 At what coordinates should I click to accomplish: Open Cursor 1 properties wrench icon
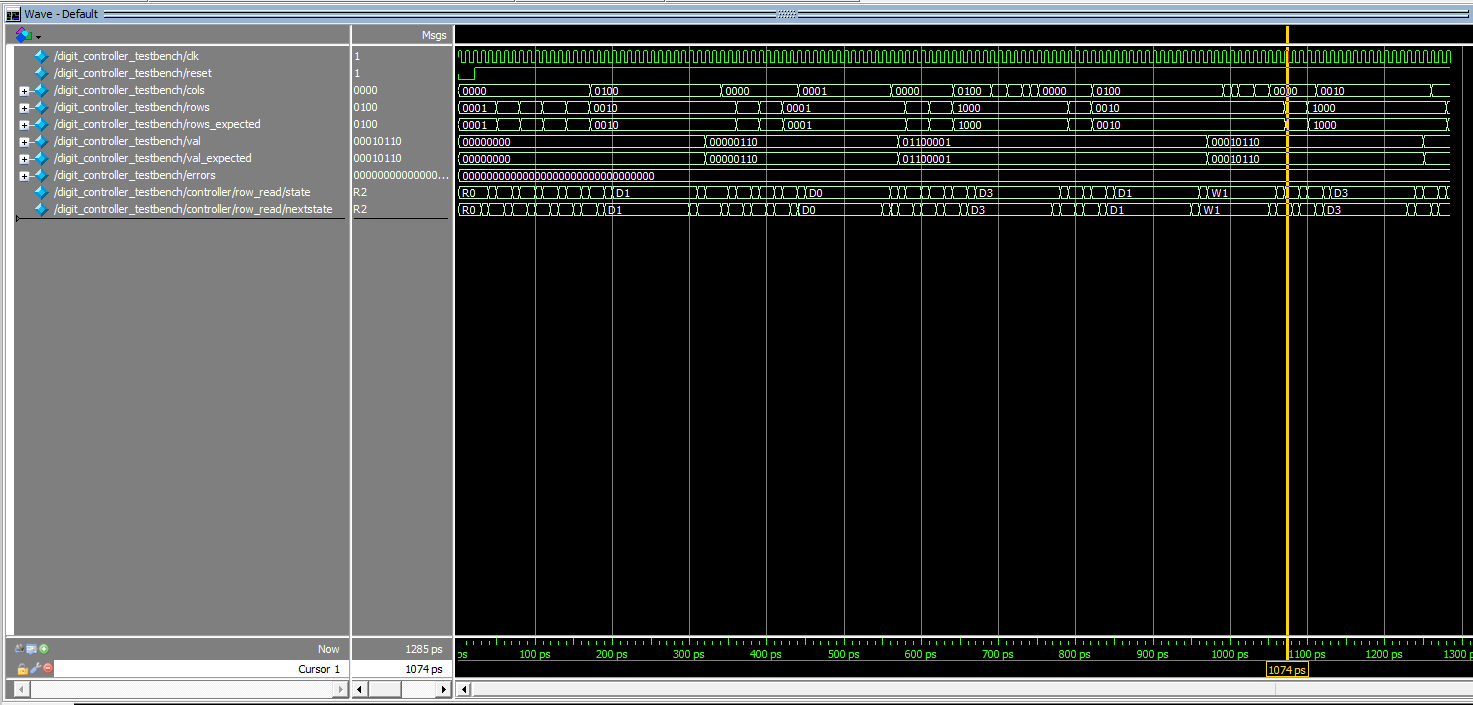pos(34,669)
